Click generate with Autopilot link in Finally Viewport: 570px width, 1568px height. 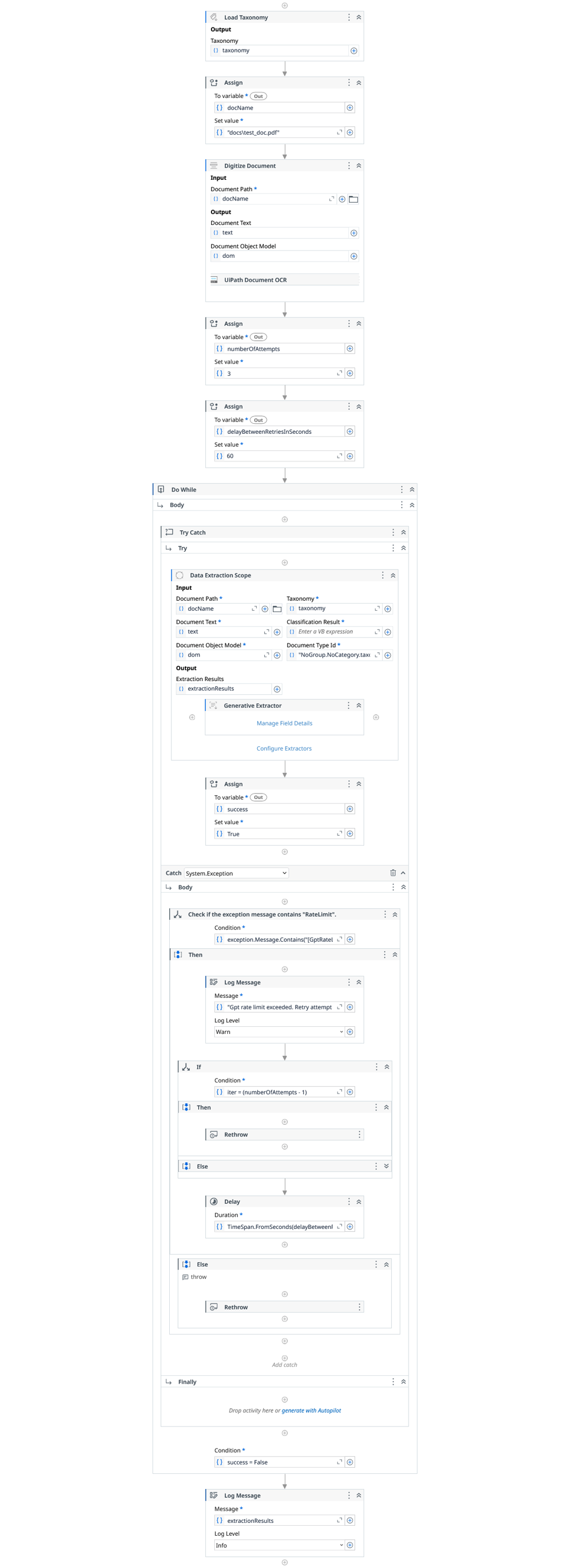coord(311,1410)
